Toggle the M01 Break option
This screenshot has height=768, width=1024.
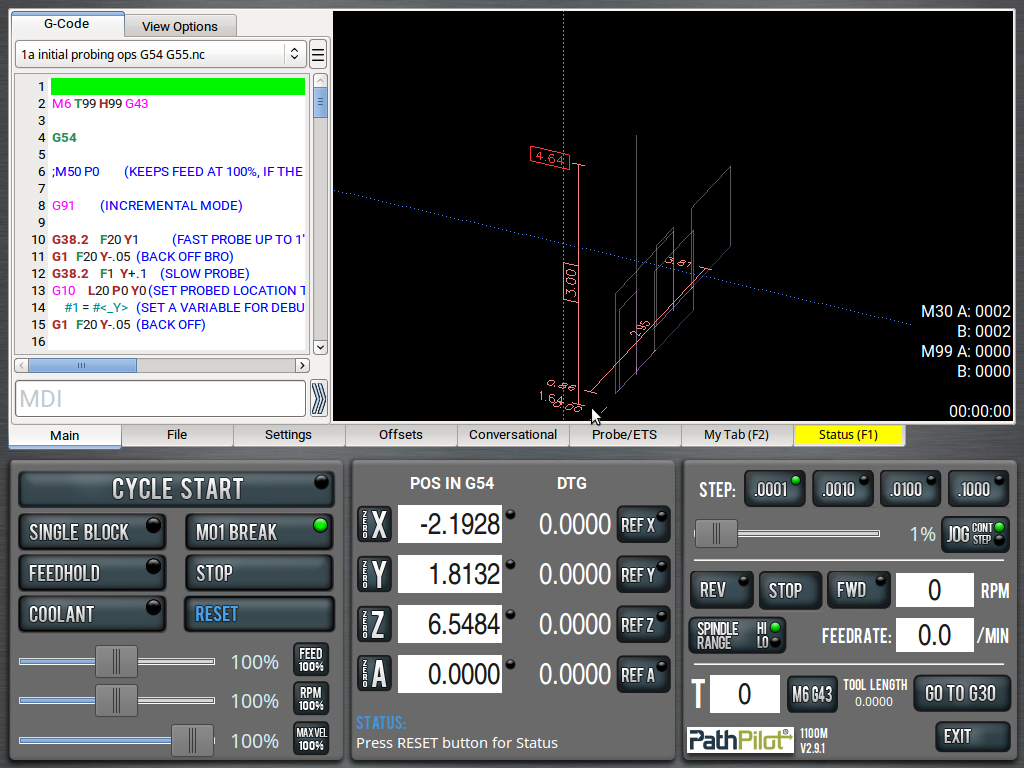pyautogui.click(x=258, y=532)
